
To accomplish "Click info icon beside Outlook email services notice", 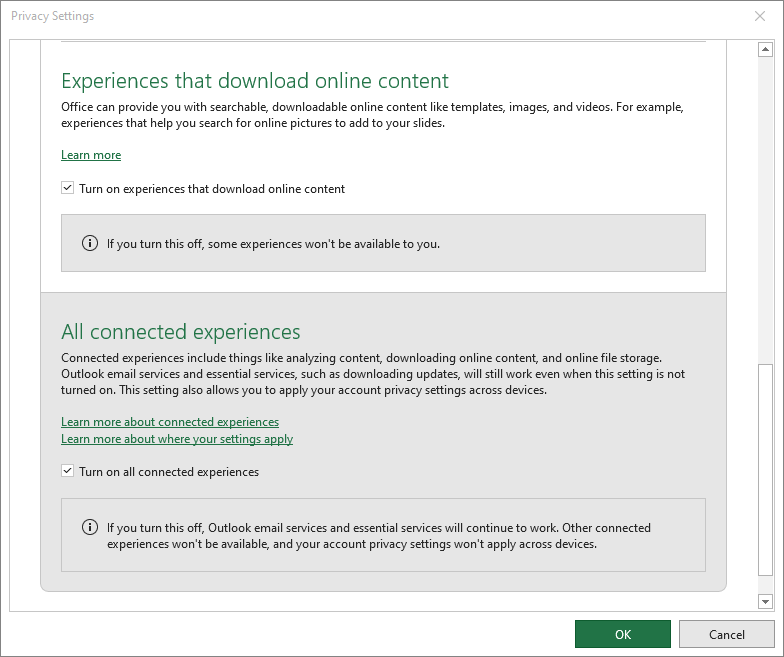I will click(90, 528).
